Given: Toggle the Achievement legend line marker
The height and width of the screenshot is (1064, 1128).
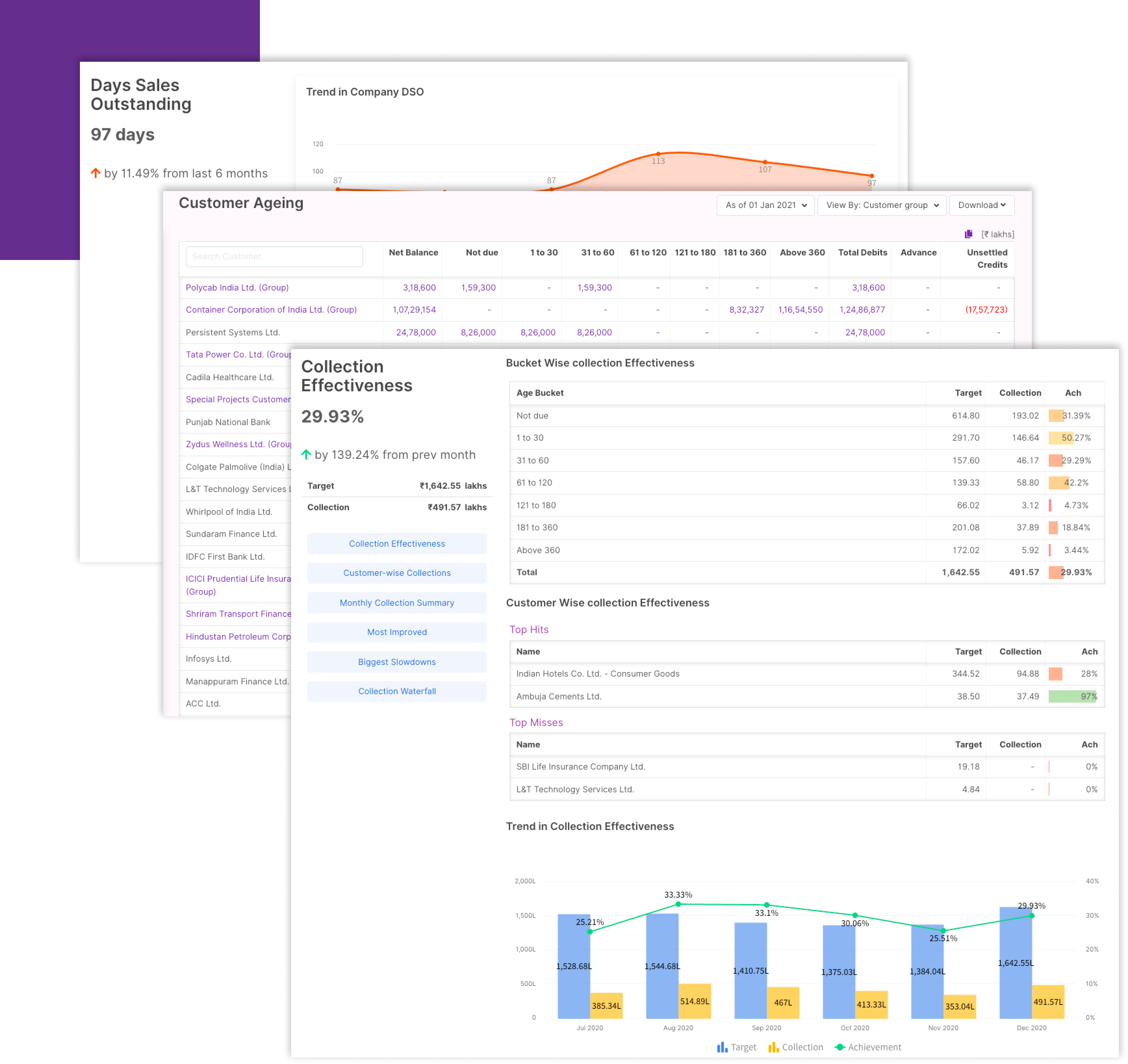Looking at the screenshot, I should click(x=840, y=1047).
